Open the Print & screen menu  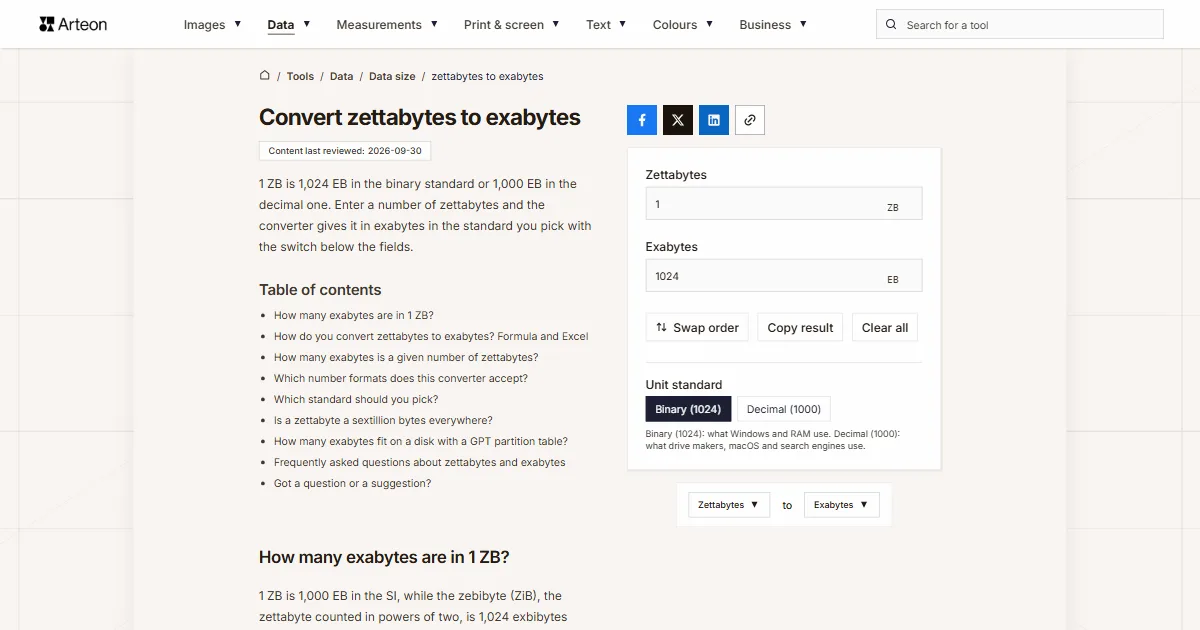(x=512, y=25)
